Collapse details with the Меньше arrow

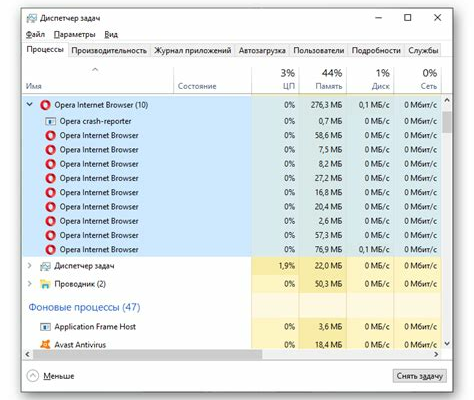pyautogui.click(x=33, y=376)
